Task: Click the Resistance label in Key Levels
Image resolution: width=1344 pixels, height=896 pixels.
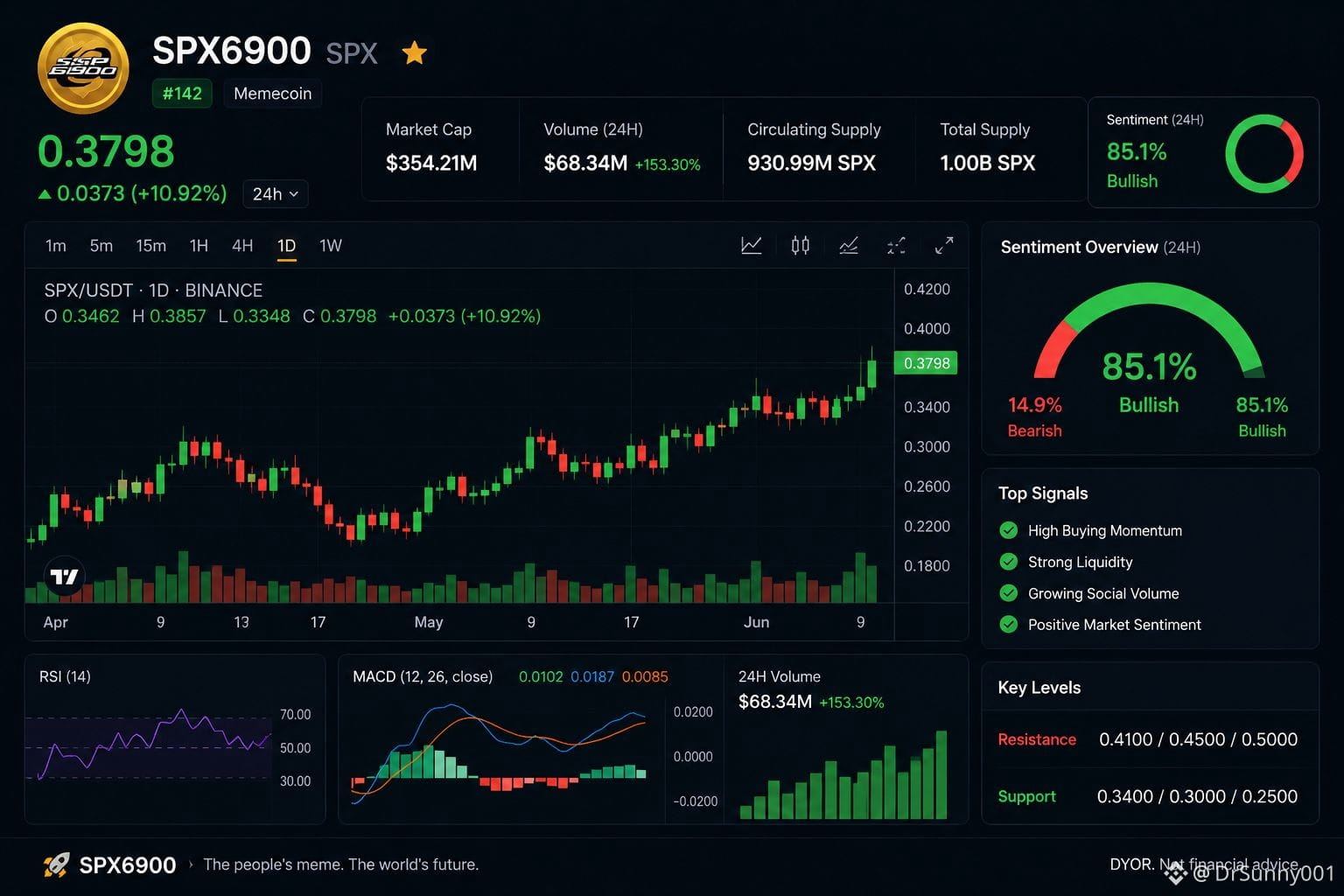Action: [1037, 739]
